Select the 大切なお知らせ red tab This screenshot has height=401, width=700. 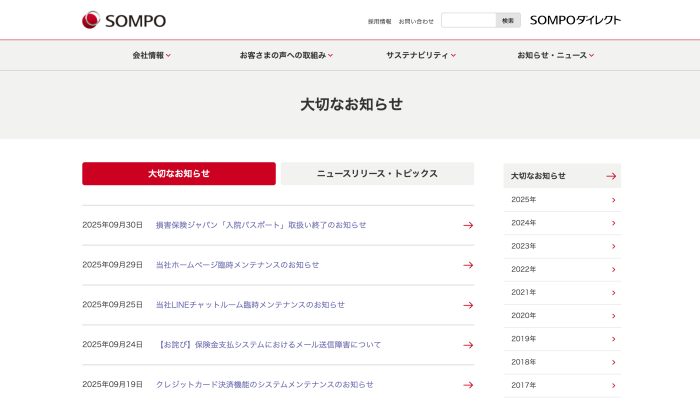179,174
